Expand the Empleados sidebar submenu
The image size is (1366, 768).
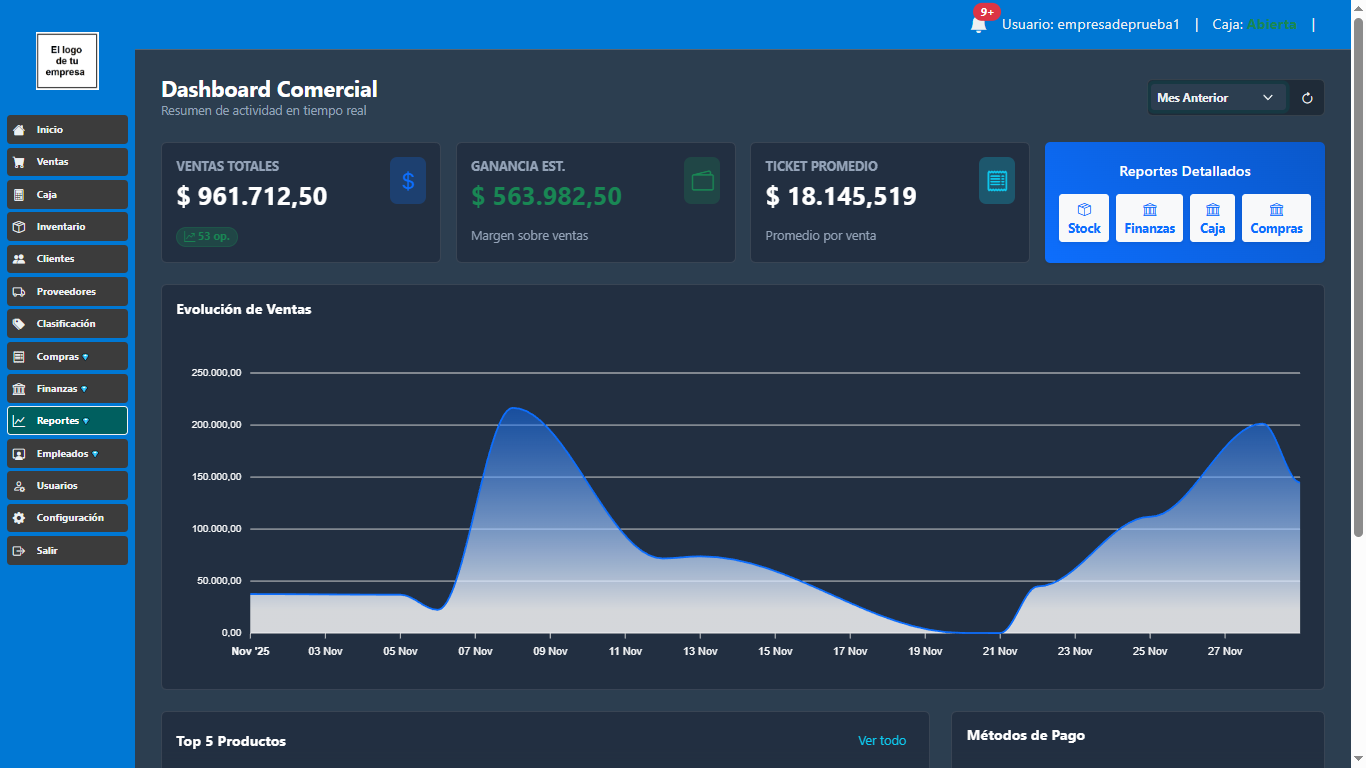pos(67,454)
